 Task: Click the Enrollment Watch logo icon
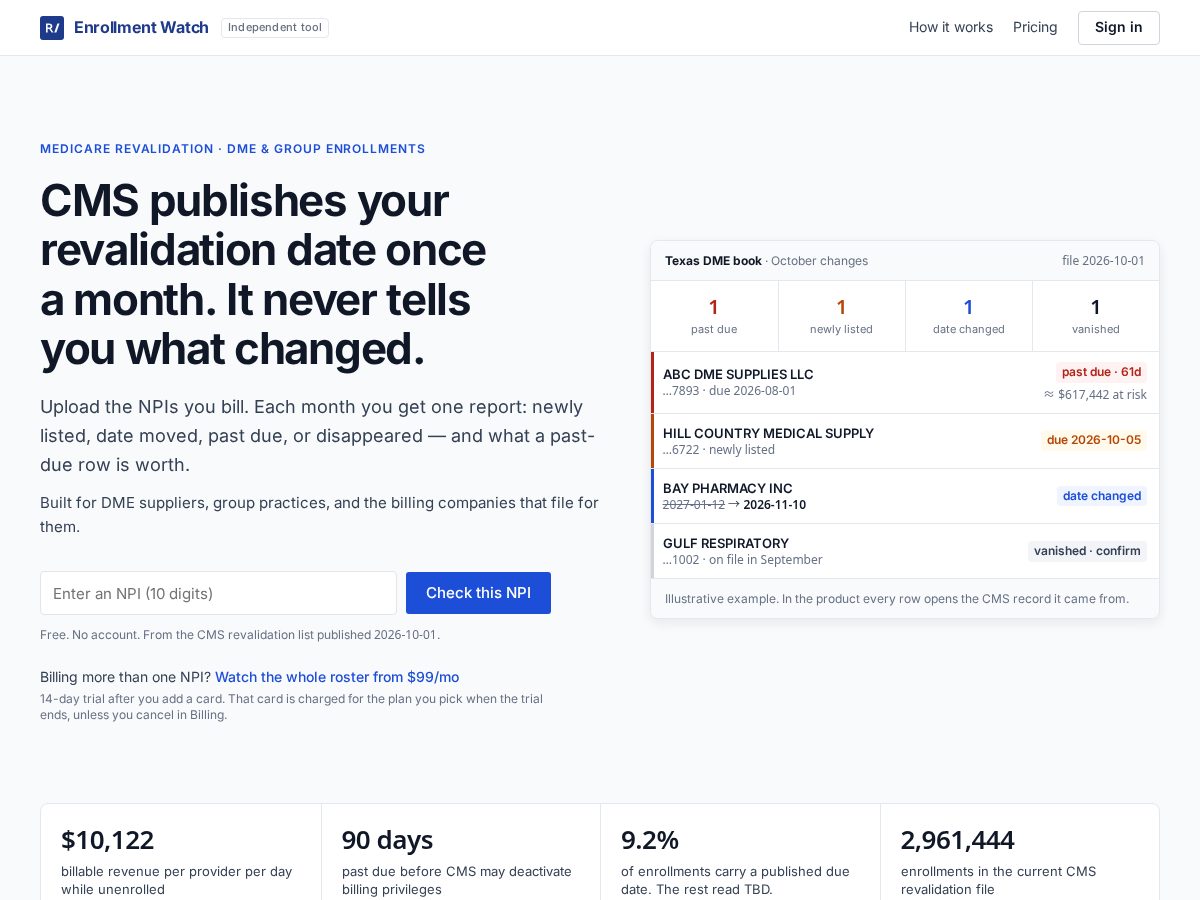point(52,28)
